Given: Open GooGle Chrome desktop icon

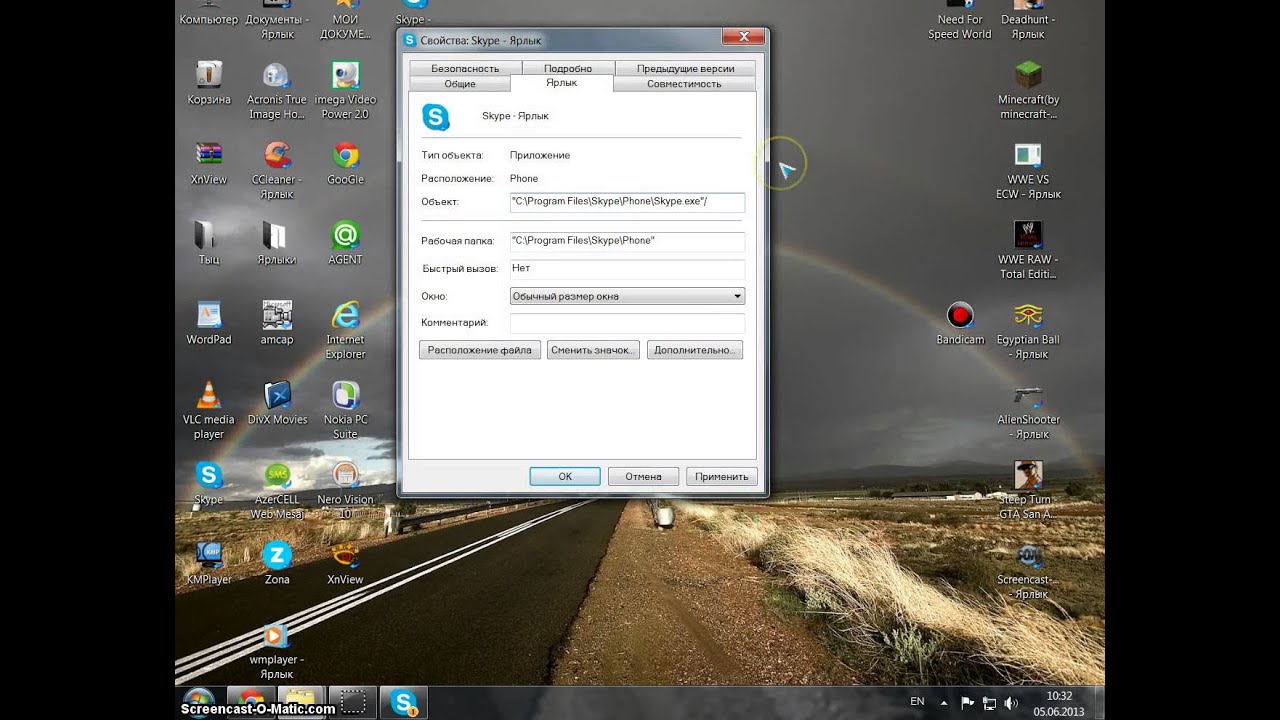Looking at the screenshot, I should [345, 164].
